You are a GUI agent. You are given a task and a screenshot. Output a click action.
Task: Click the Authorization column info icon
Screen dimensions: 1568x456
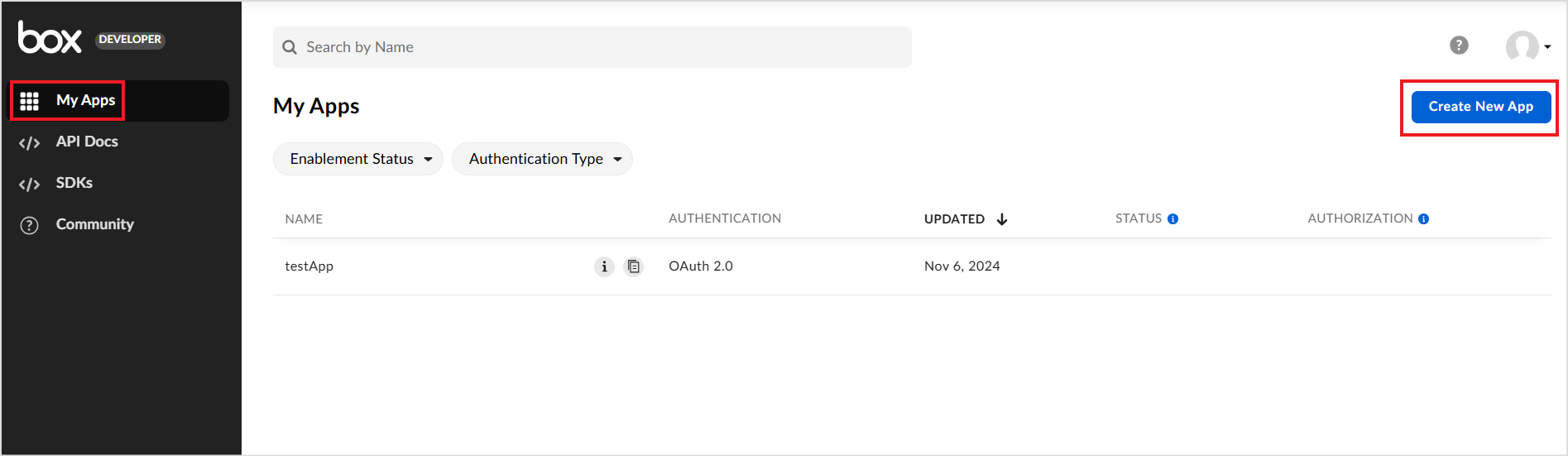[x=1423, y=219]
